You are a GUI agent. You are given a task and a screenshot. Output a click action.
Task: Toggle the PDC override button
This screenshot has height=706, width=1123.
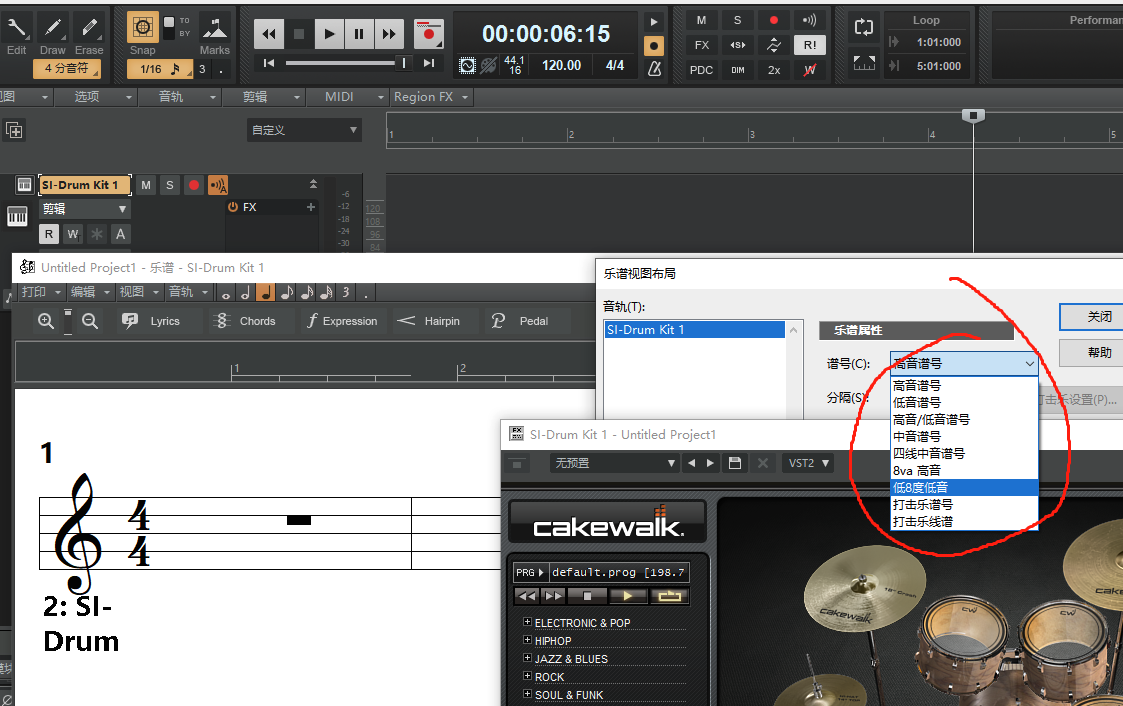701,69
